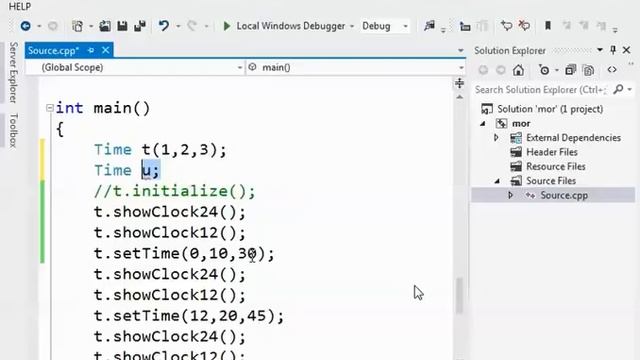This screenshot has width=640, height=360.
Task: Click the Undo arrow icon
Action: pyautogui.click(x=164, y=26)
